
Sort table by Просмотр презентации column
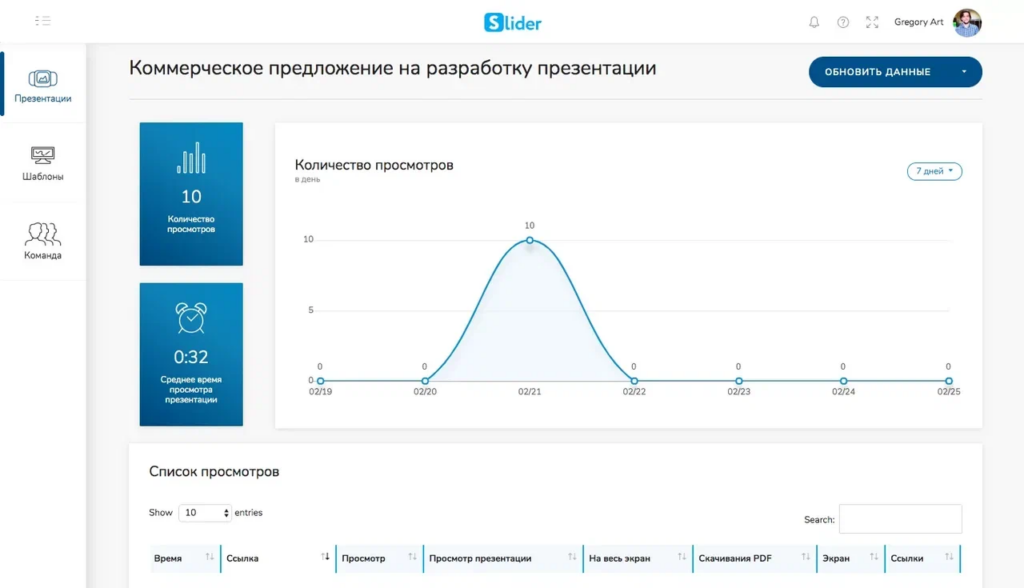click(x=503, y=559)
